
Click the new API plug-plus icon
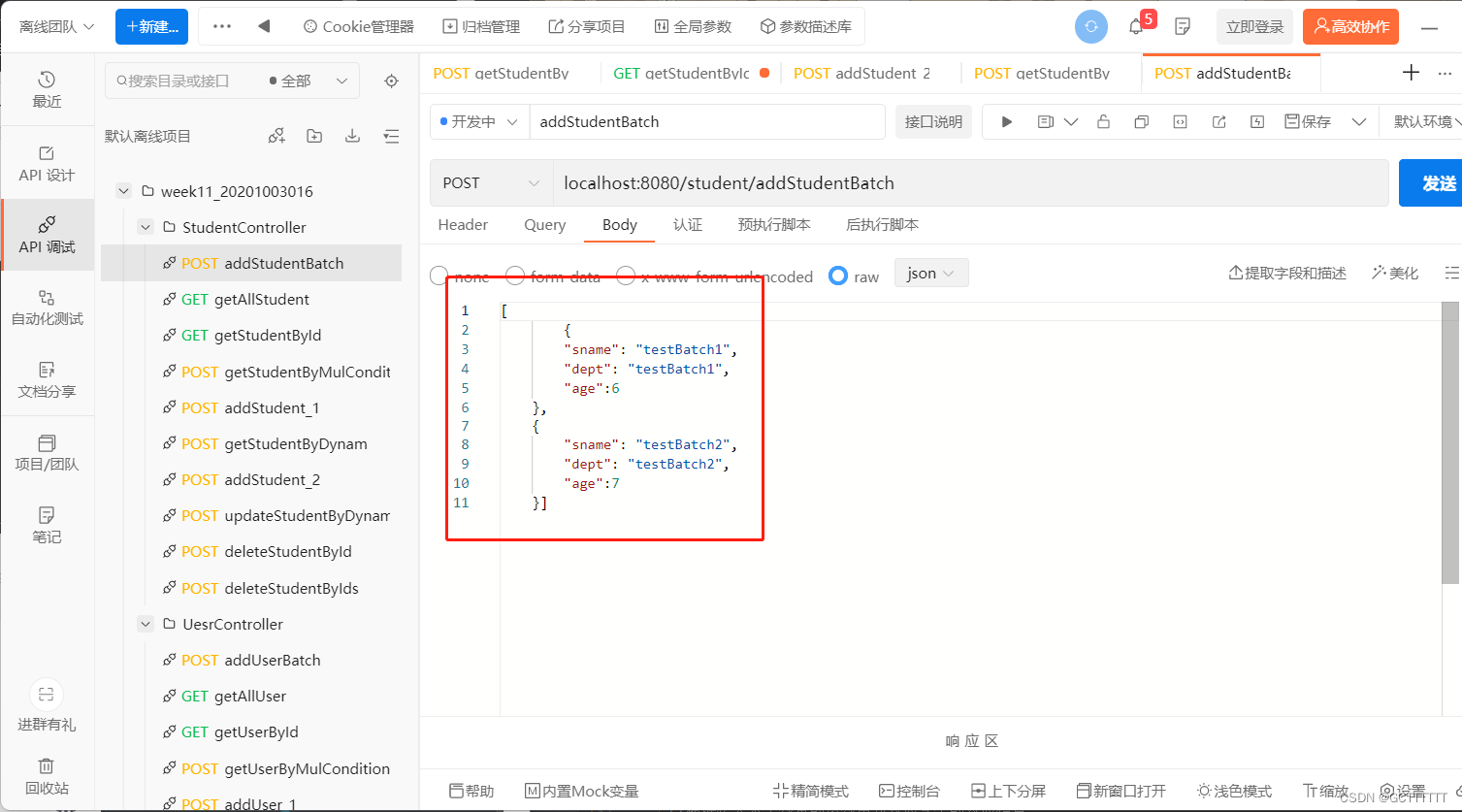click(276, 136)
